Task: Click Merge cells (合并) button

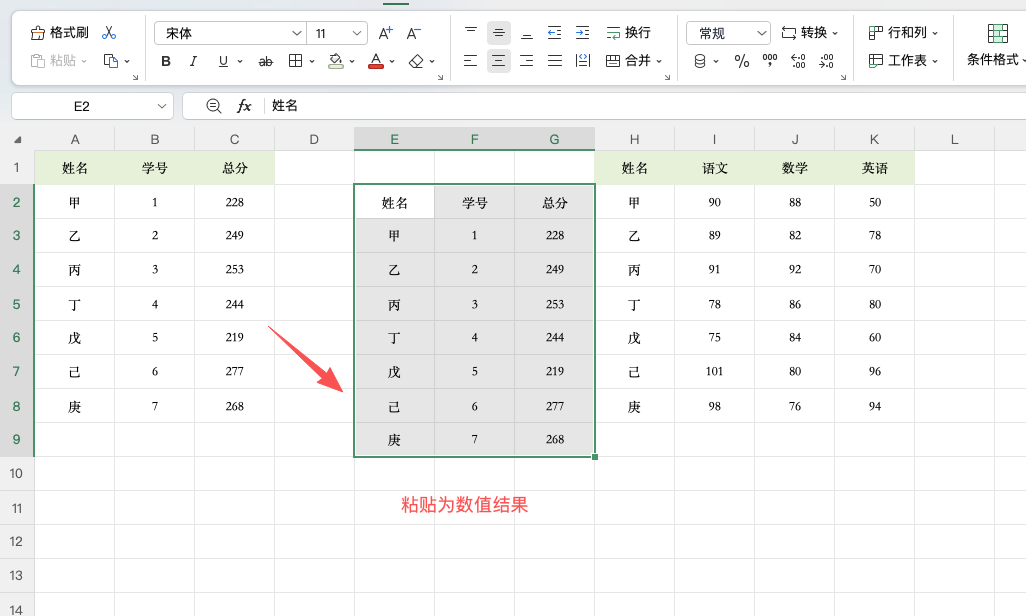Action: point(628,61)
